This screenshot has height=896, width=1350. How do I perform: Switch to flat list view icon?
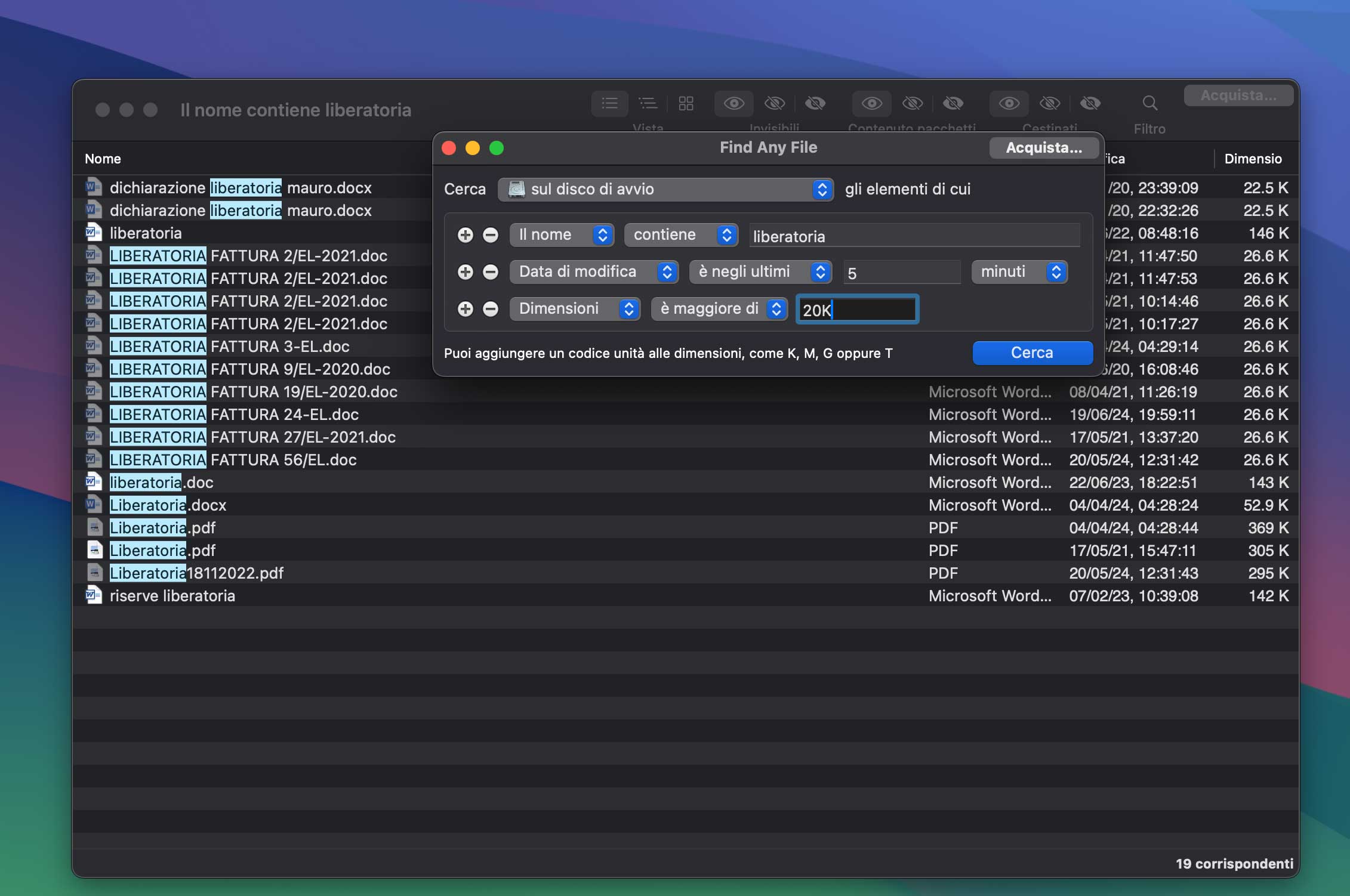click(609, 103)
